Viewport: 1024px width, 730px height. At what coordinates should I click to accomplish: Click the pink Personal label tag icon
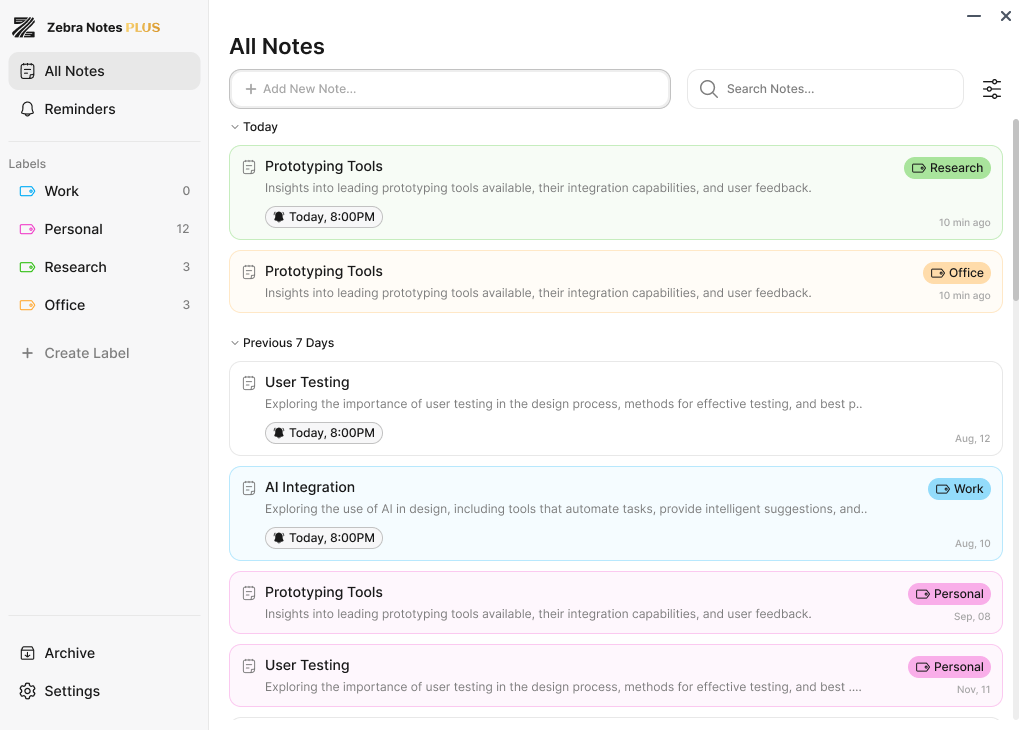click(27, 229)
